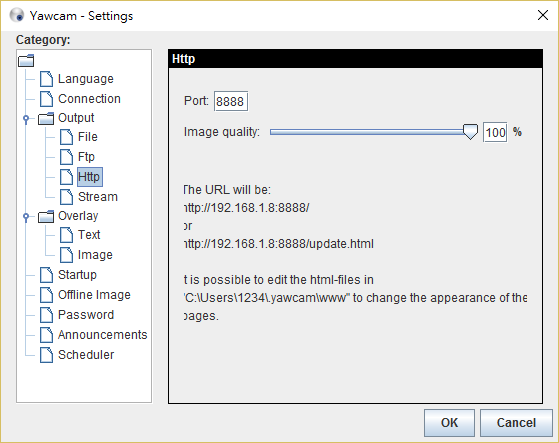Screen dimensions: 559x443
Task: Open the Password settings category
Action: pyautogui.click(x=86, y=315)
